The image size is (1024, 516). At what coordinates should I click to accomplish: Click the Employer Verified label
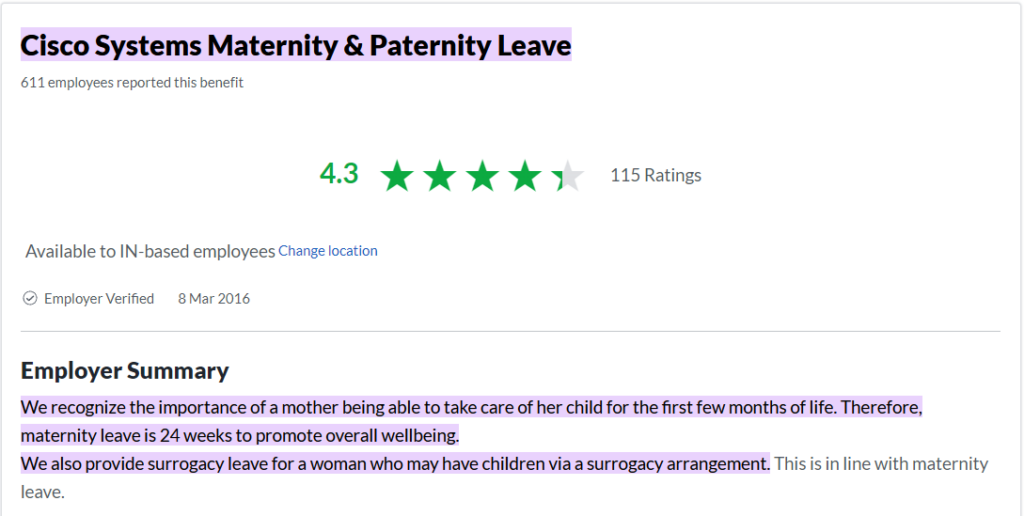tap(99, 298)
